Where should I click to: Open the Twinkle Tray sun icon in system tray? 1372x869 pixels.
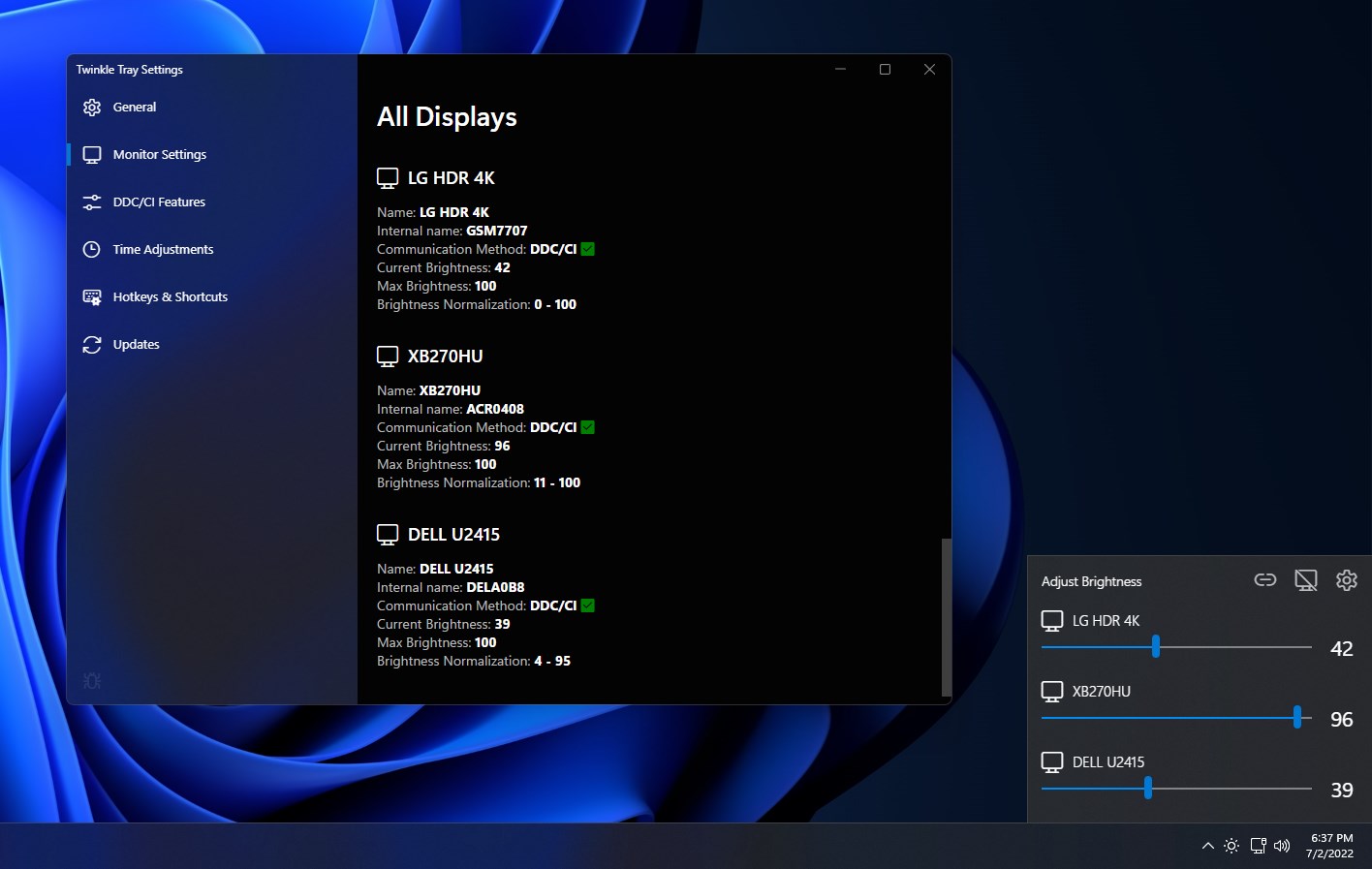pyautogui.click(x=1232, y=845)
